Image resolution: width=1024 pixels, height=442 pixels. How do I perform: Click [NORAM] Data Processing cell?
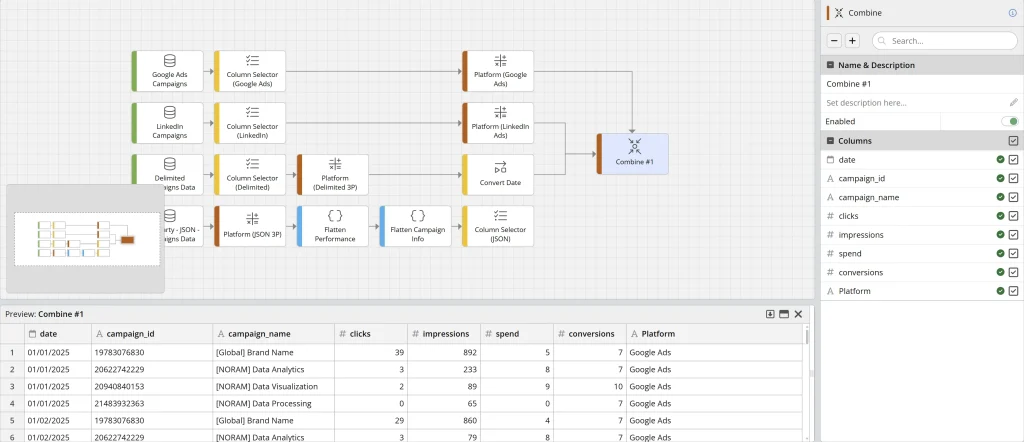click(x=274, y=403)
